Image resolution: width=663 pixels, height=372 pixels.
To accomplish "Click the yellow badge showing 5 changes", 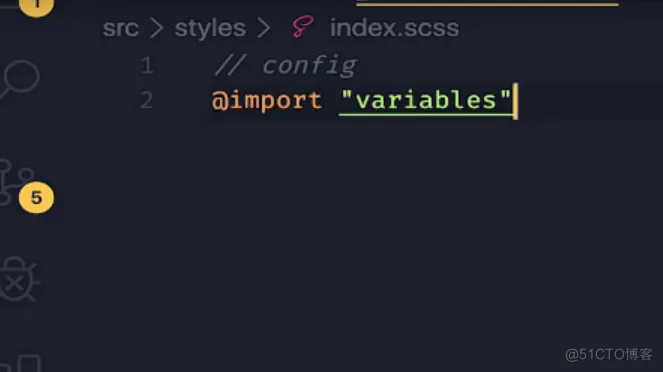I will click(x=36, y=197).
